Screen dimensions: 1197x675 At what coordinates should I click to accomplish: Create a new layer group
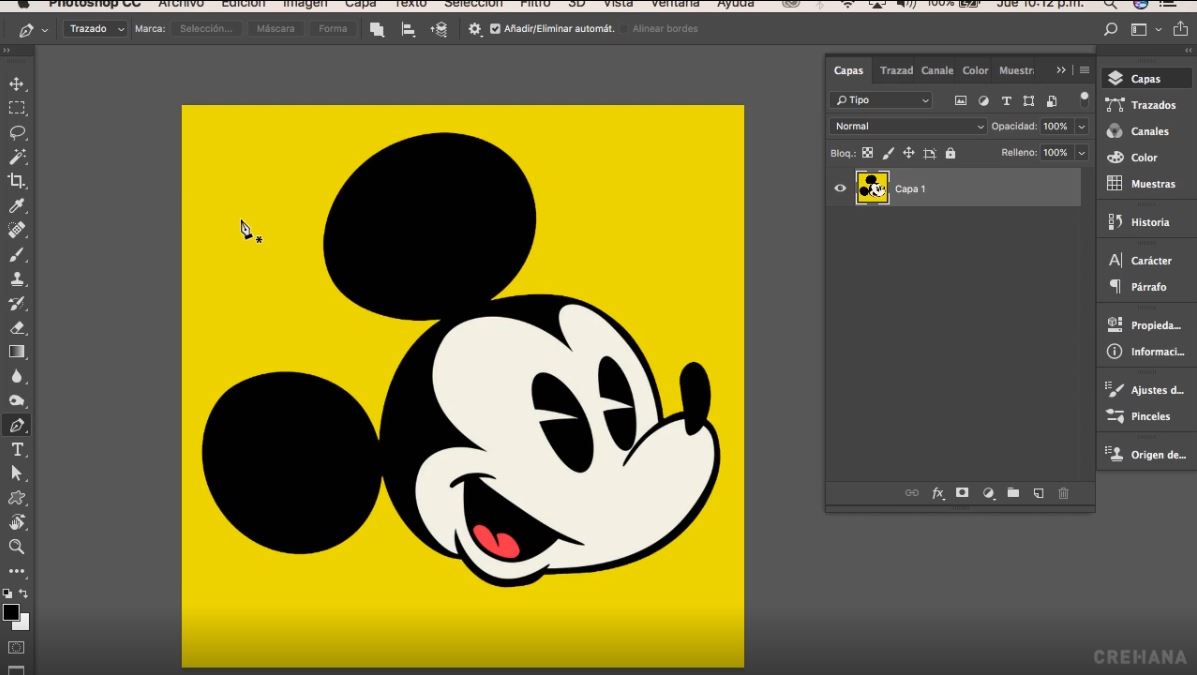[x=1013, y=493]
